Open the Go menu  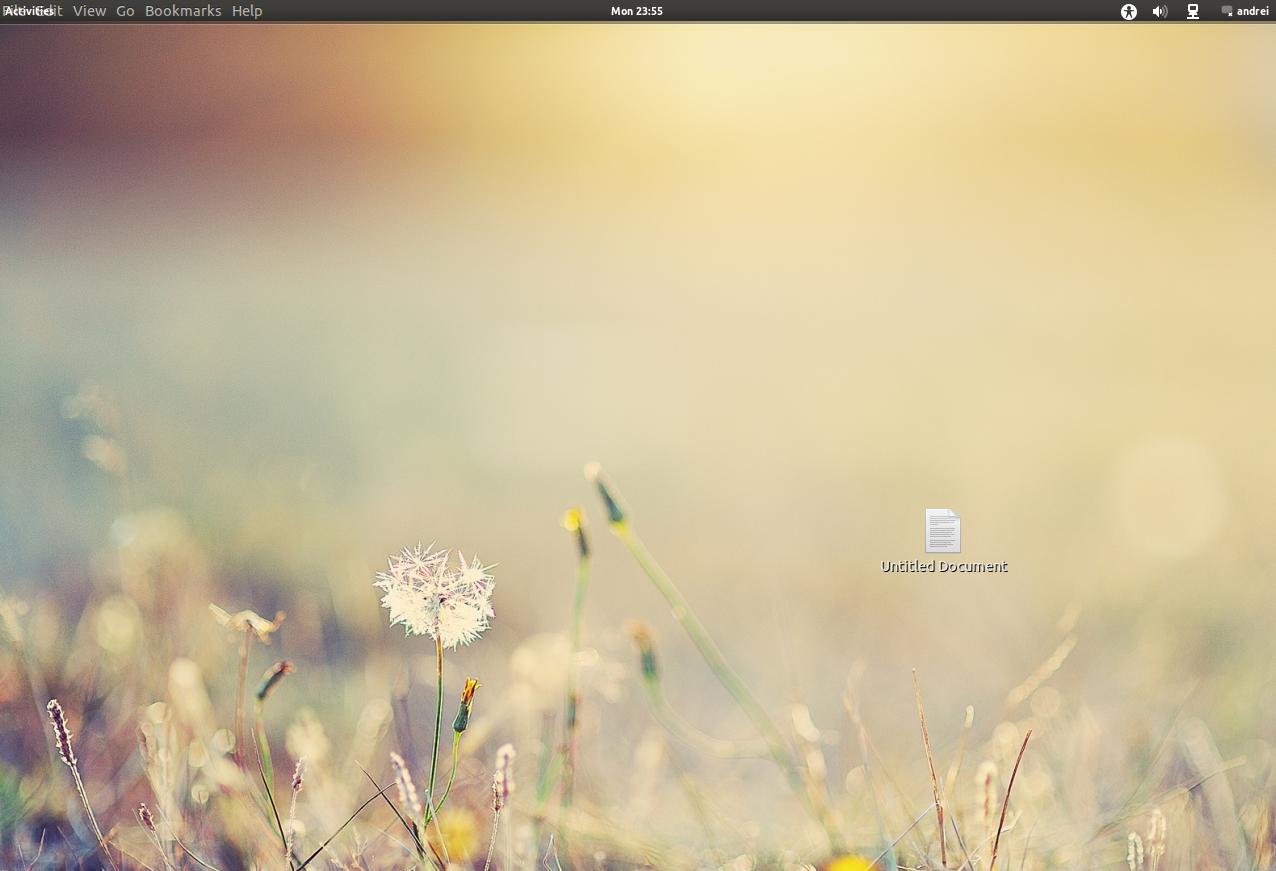(x=125, y=11)
